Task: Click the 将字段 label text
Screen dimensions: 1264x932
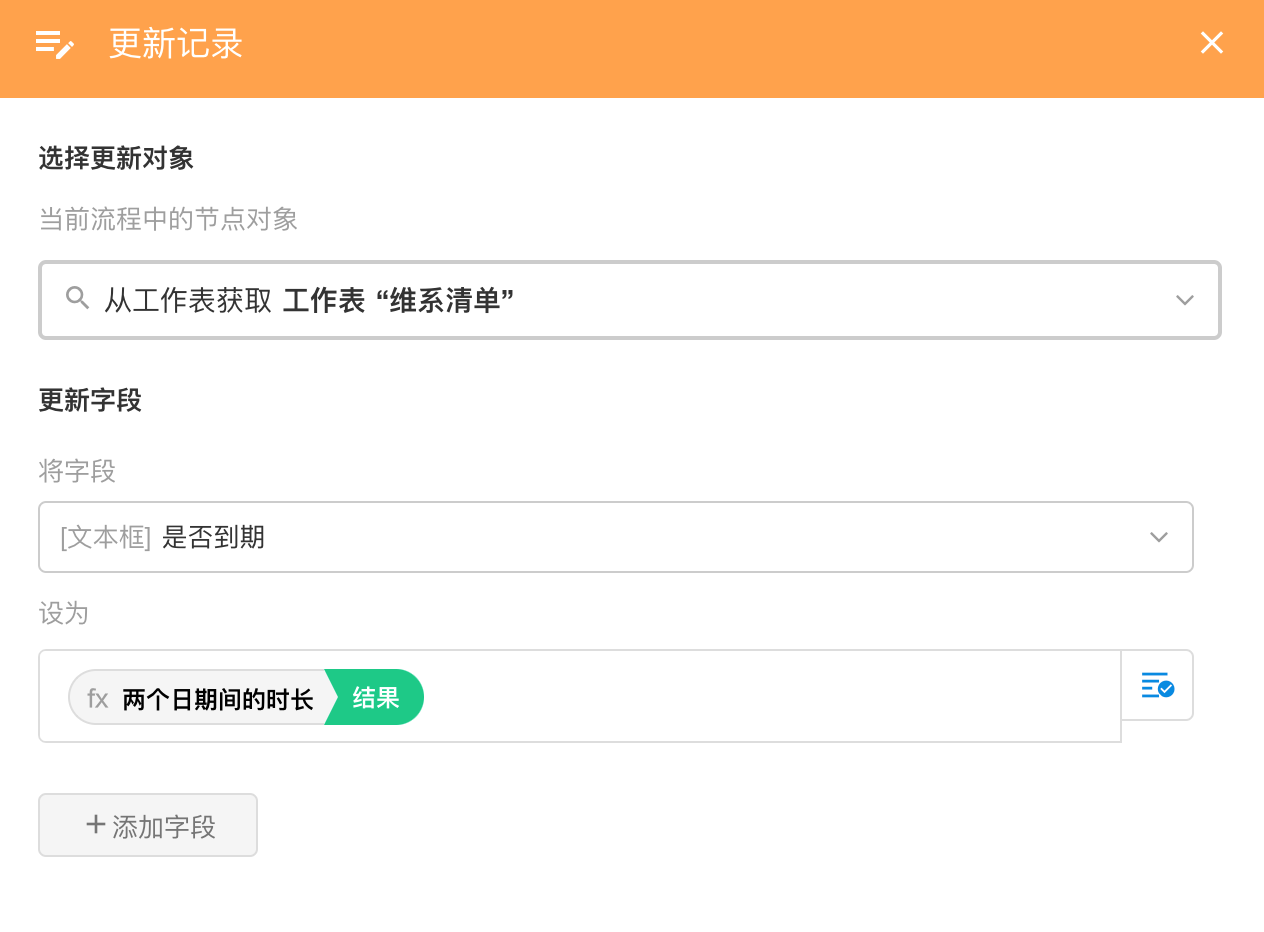Action: (77, 471)
